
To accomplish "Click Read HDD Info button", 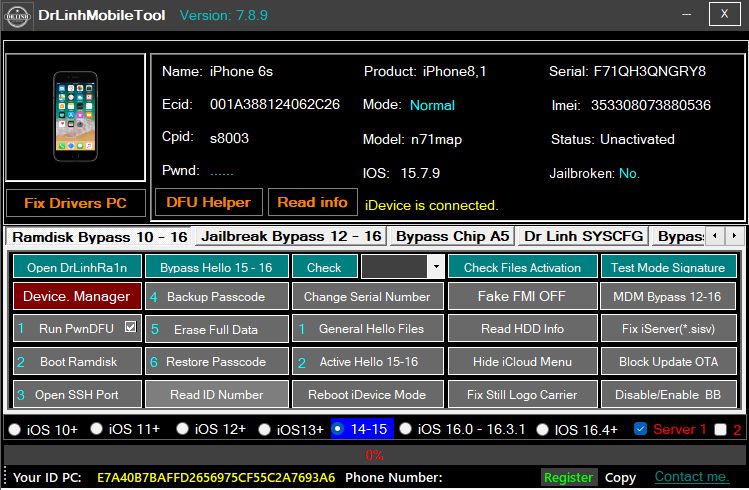I will 523,329.
